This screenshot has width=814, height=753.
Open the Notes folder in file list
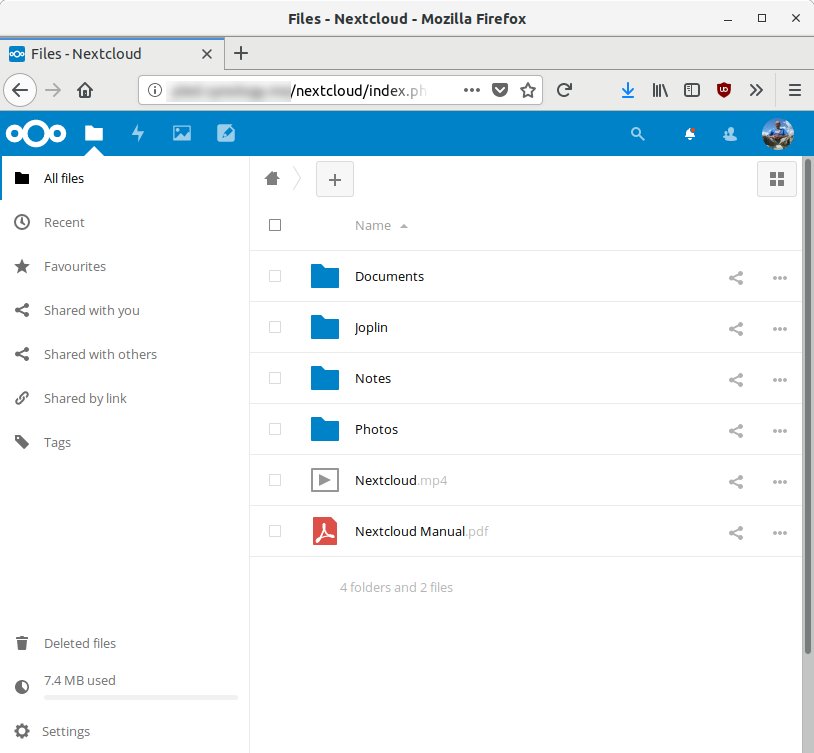tap(373, 378)
